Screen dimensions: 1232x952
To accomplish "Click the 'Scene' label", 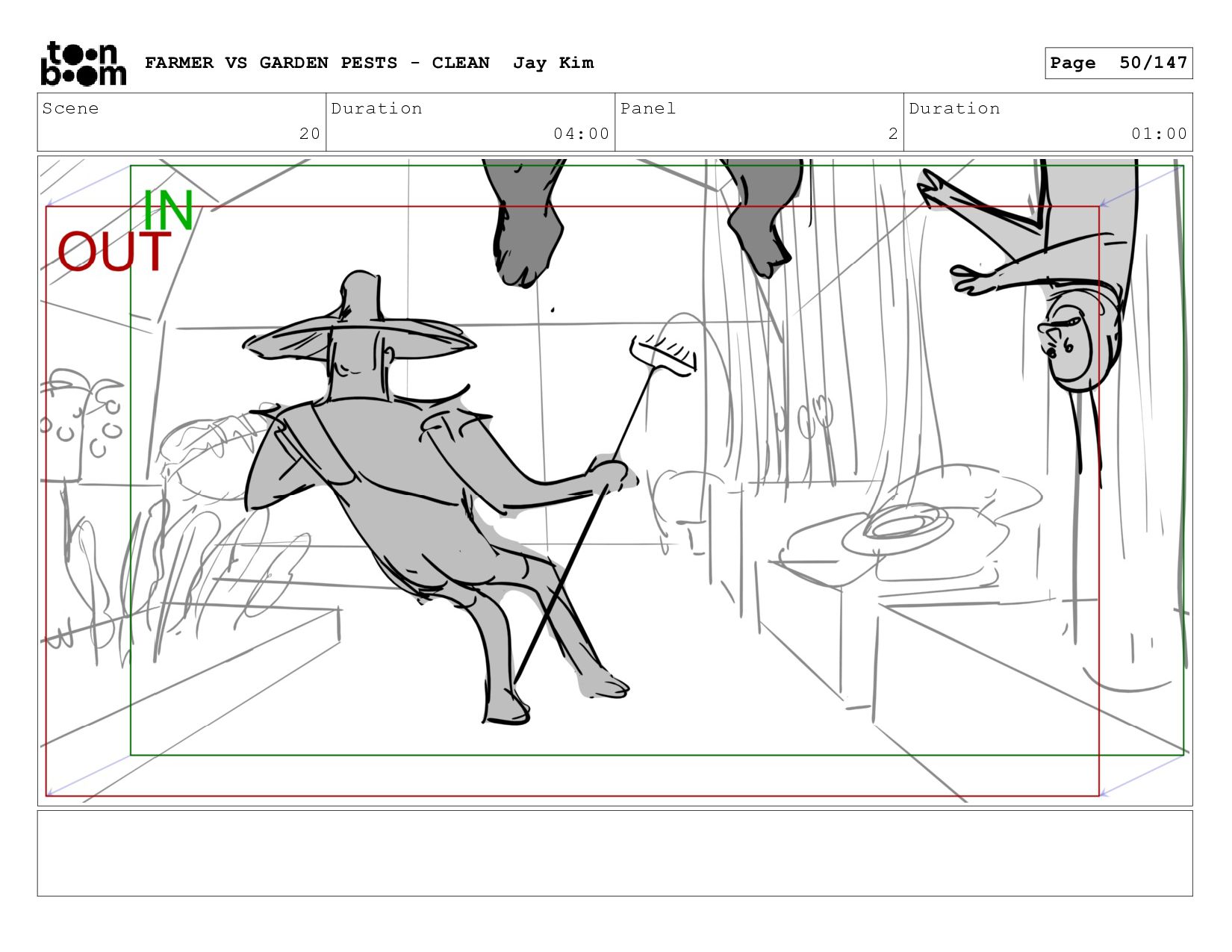I will coord(70,108).
